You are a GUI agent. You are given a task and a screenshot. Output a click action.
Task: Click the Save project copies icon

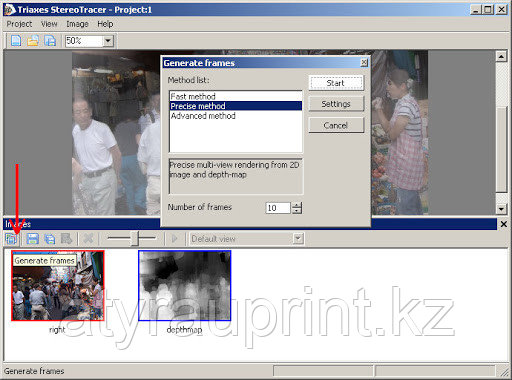click(50, 41)
